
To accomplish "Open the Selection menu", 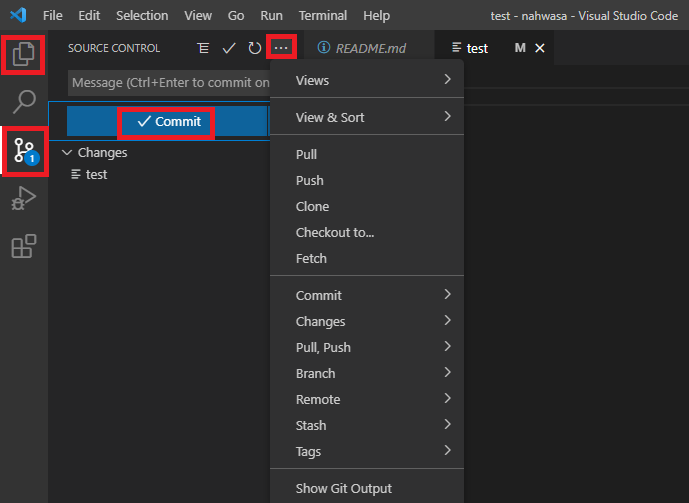I will point(142,15).
